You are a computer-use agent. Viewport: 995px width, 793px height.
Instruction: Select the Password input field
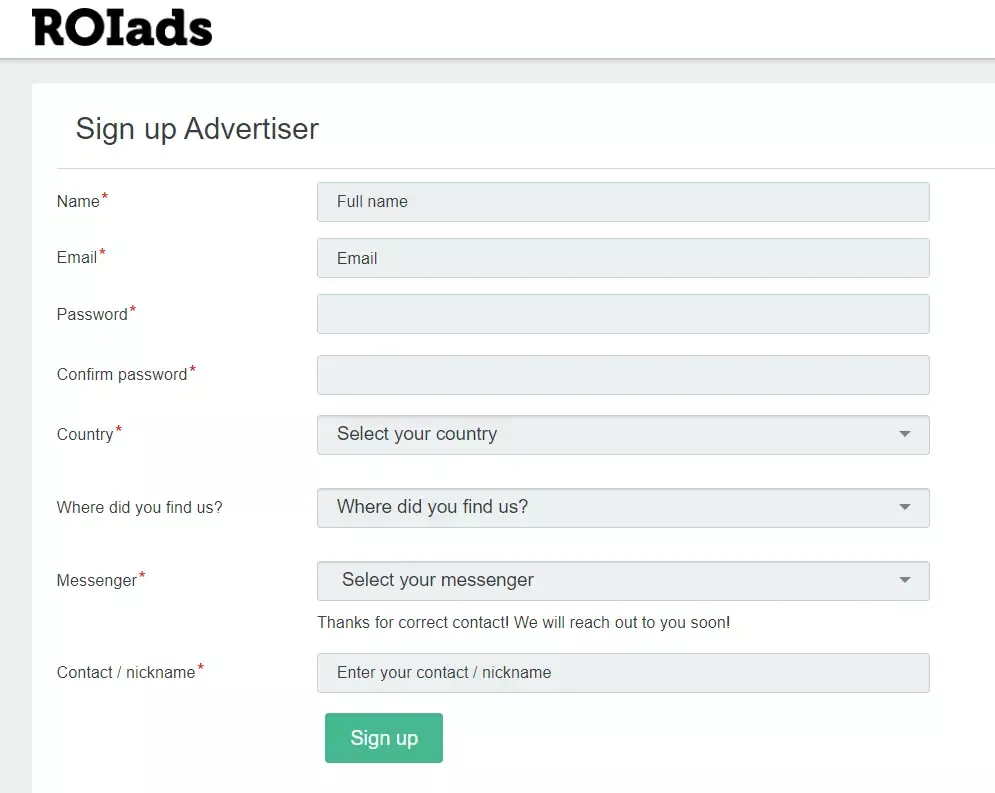tap(622, 314)
